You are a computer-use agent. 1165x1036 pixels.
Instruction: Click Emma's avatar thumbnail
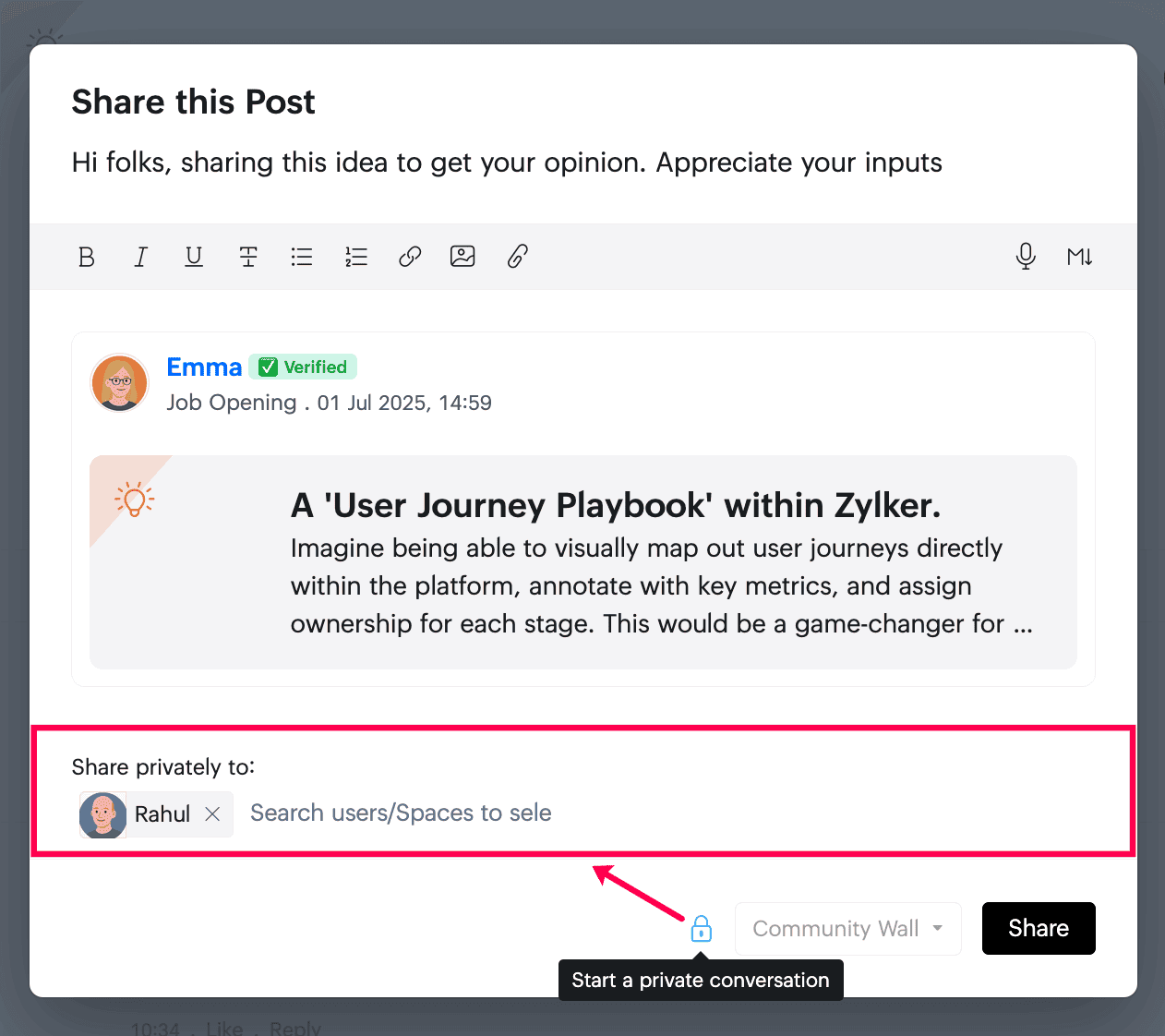120,382
